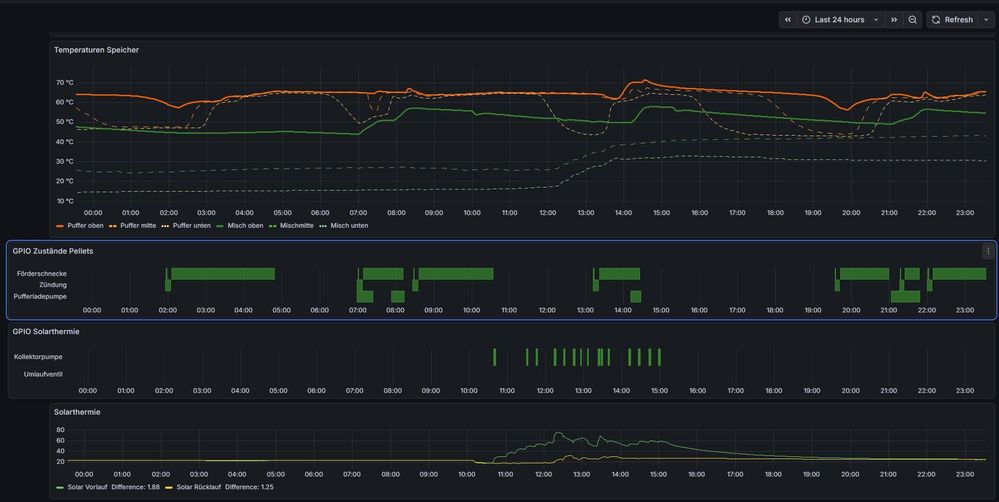This screenshot has width=999, height=502.
Task: Zoom out the time range
Action: (913, 20)
